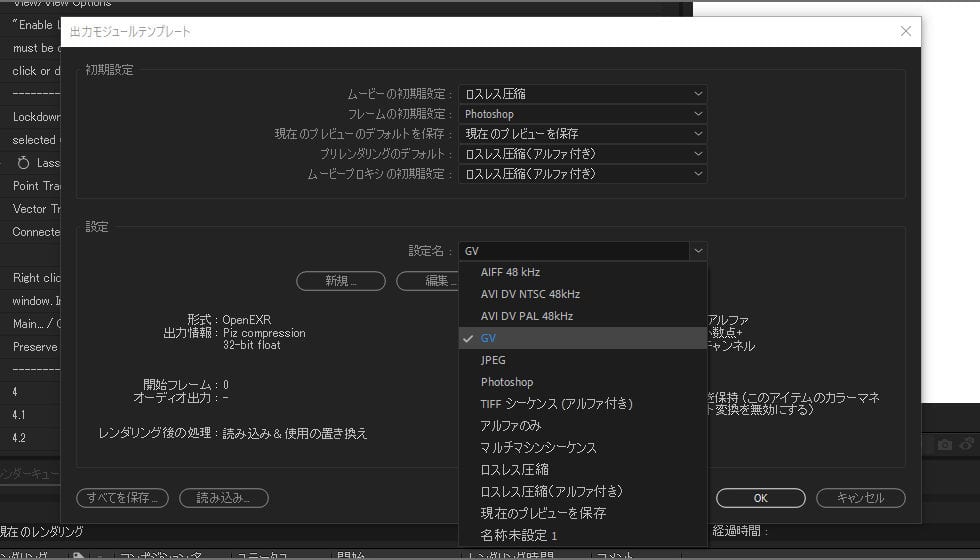Select TIFF シーケンス (アルファ付き) option
This screenshot has height=560, width=980.
(x=582, y=404)
